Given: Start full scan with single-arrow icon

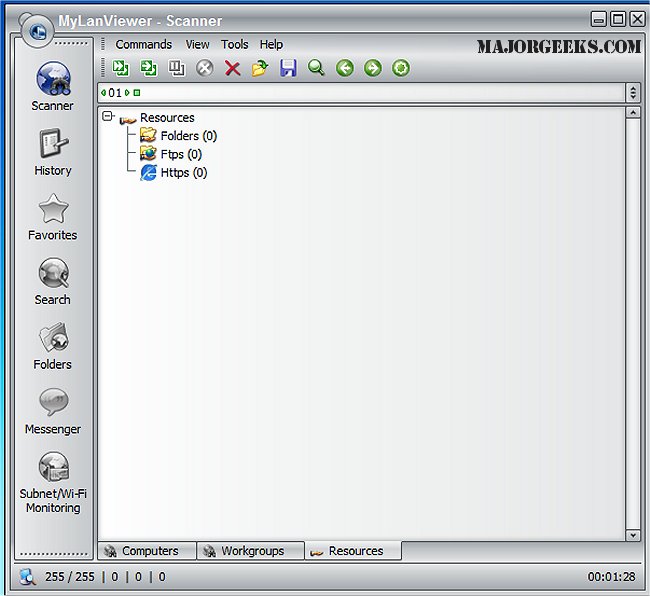Looking at the screenshot, I should click(x=148, y=68).
